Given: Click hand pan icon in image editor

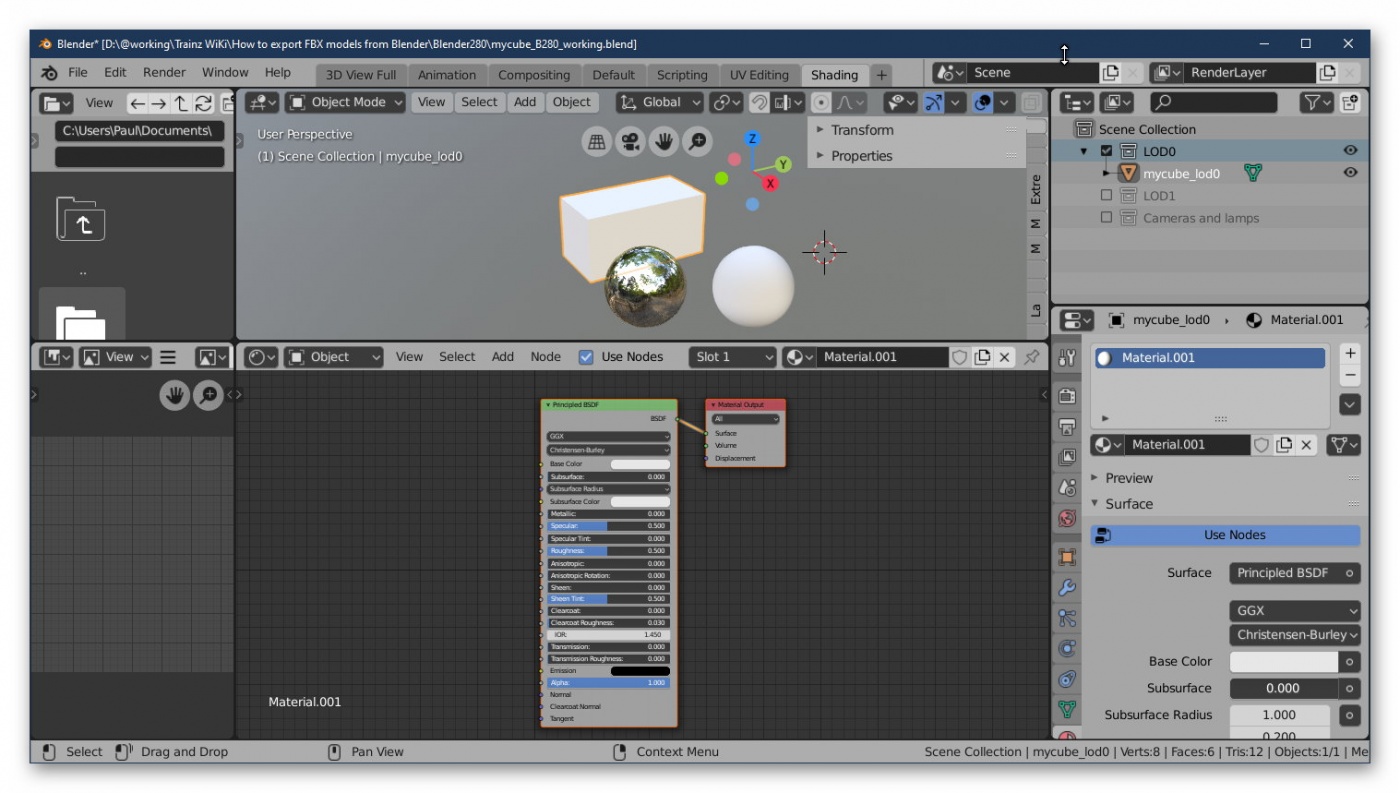Looking at the screenshot, I should [x=174, y=396].
